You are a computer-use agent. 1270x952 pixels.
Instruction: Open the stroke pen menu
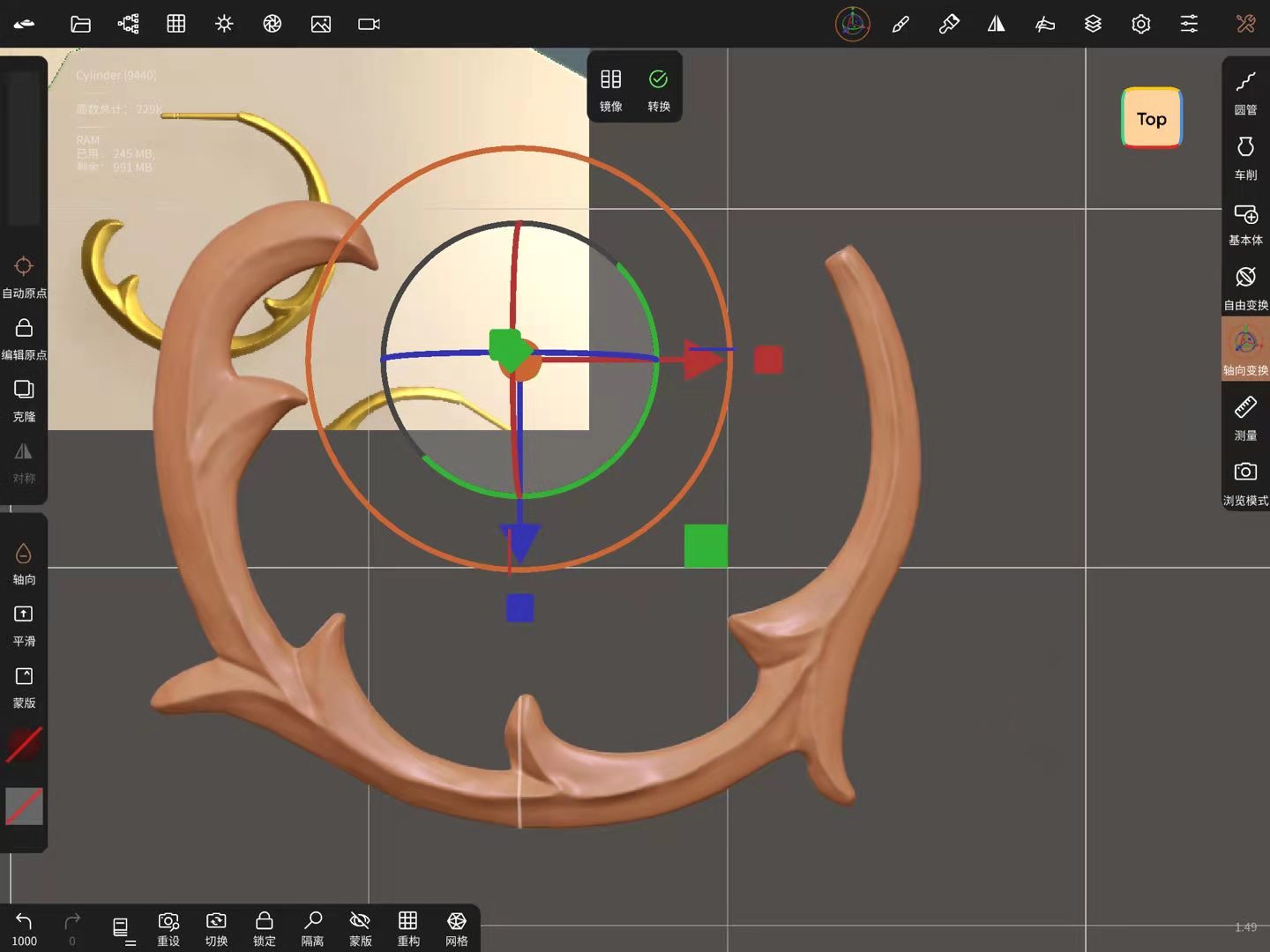[x=900, y=24]
